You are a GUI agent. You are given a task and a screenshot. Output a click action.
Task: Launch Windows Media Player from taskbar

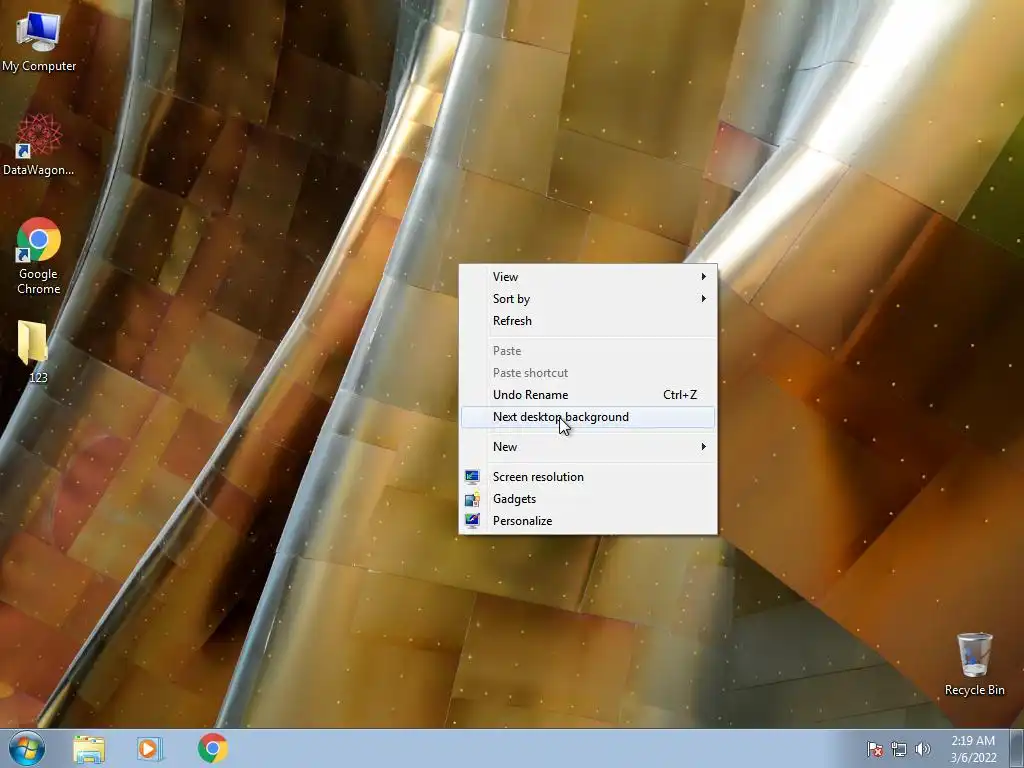150,749
